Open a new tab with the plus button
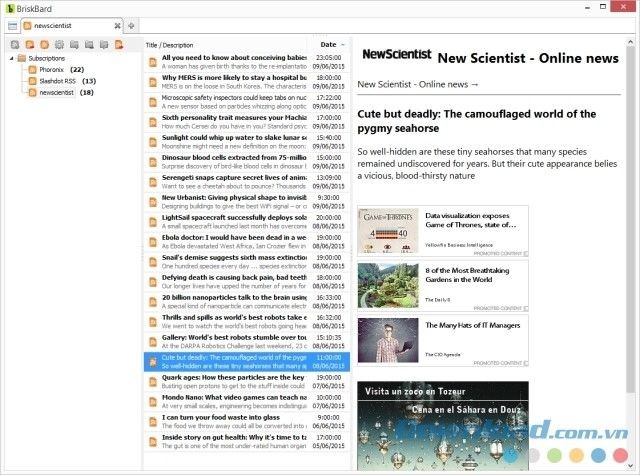 (x=133, y=24)
